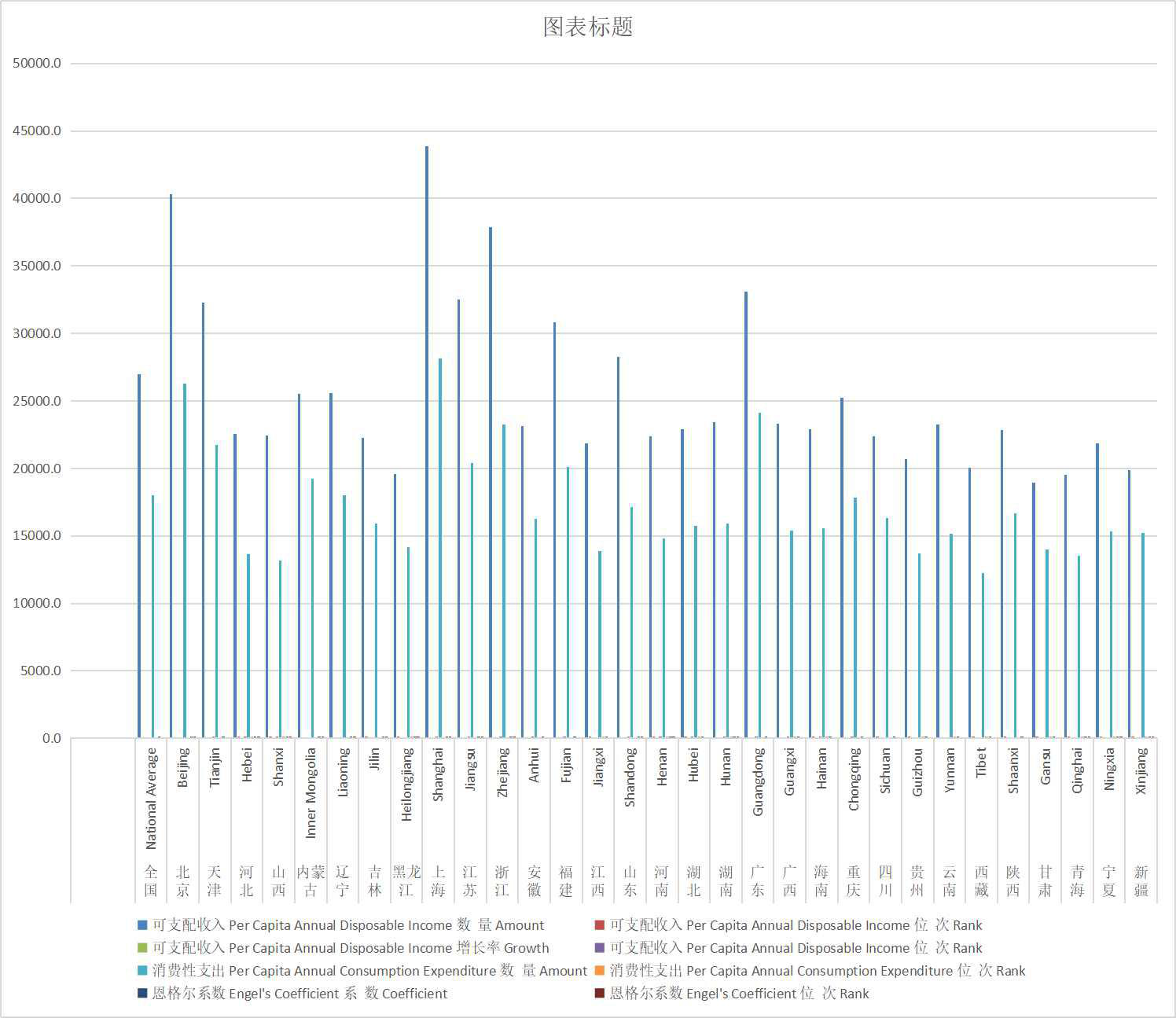Image resolution: width=1176 pixels, height=1018 pixels.
Task: Click the blue Disposable Income Amount legend swatch
Action: (x=142, y=925)
